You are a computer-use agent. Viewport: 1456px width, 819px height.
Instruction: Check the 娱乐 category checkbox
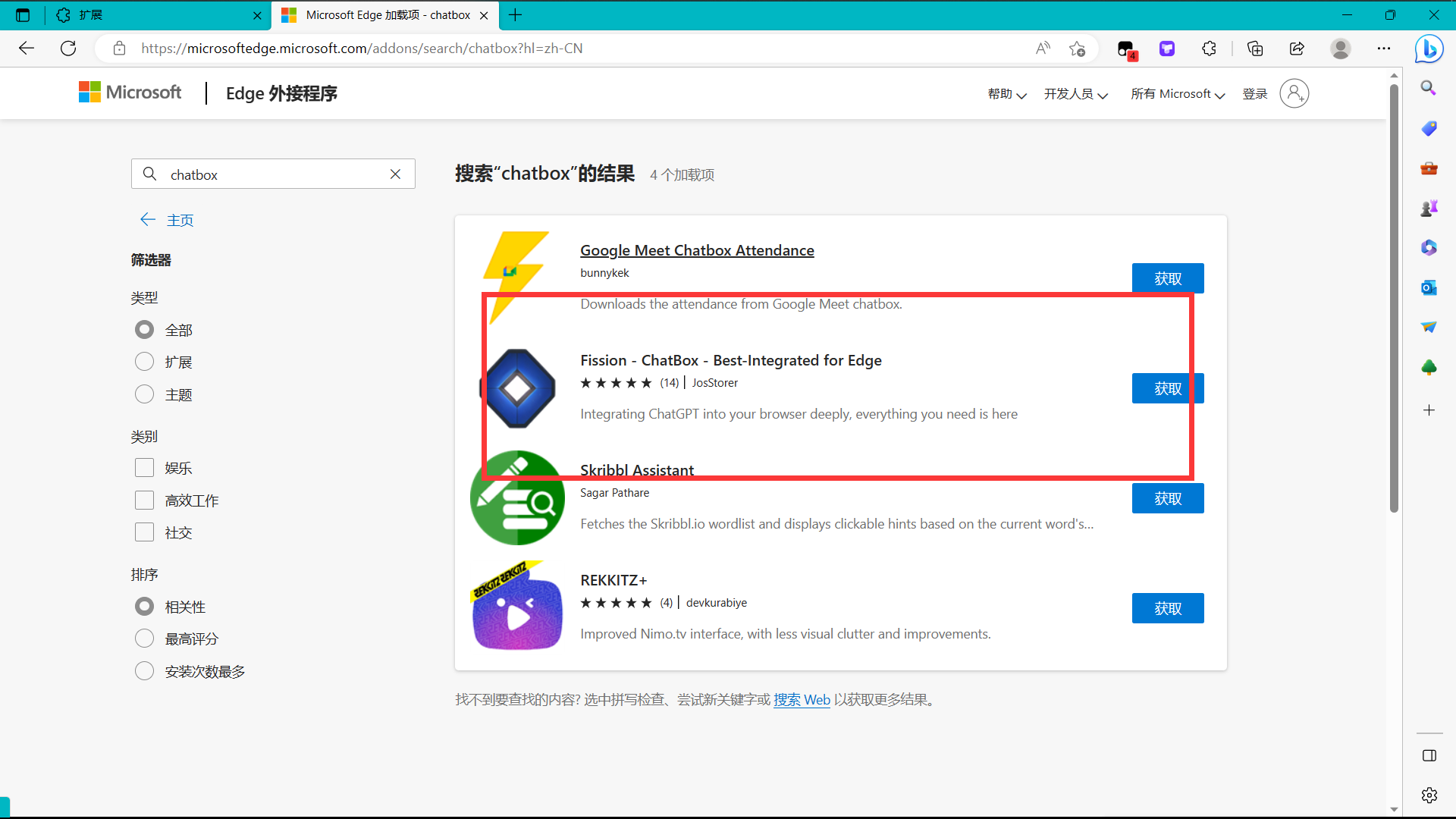coord(144,468)
